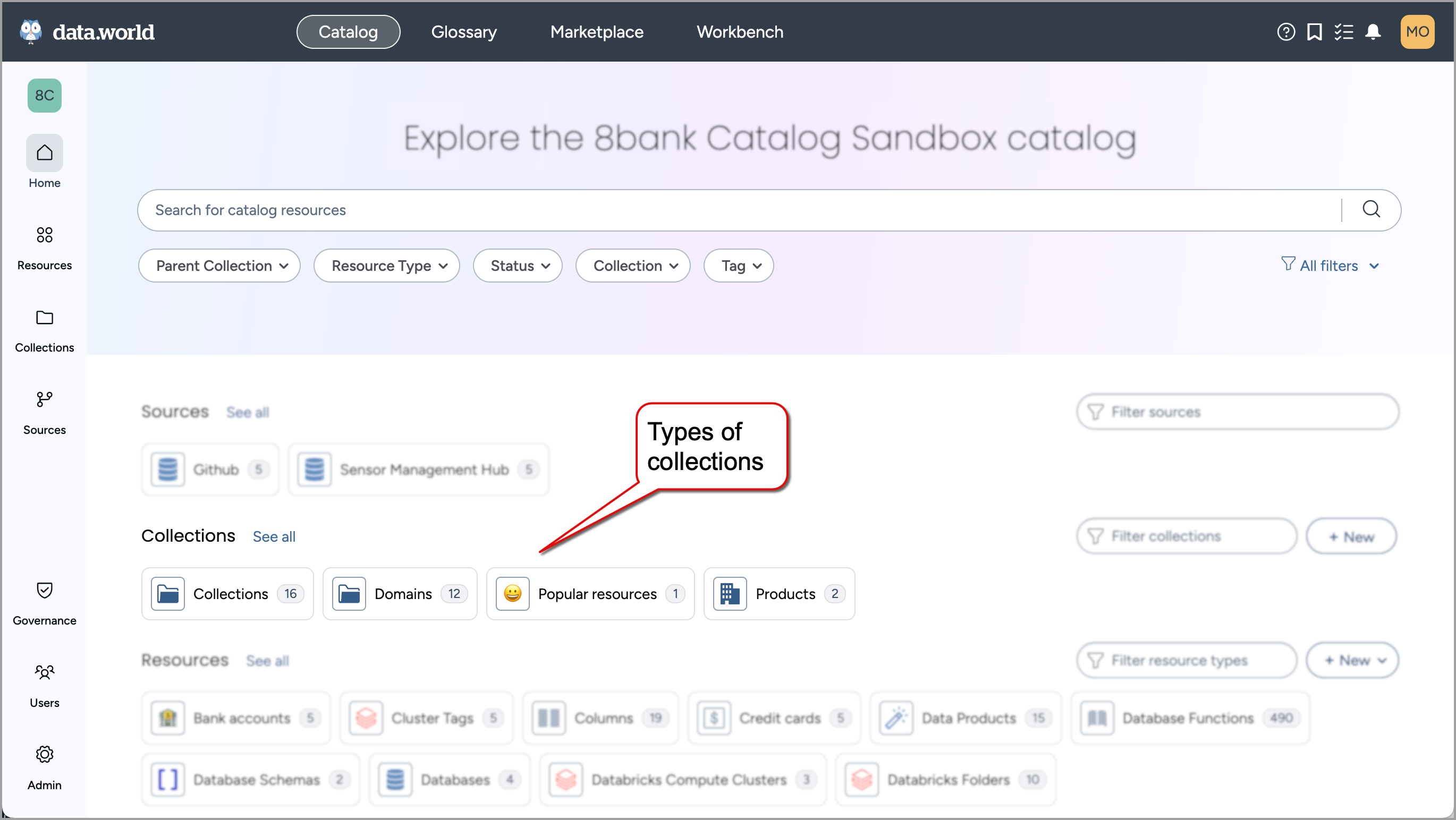Open Admin settings gear
The height and width of the screenshot is (820, 1456).
44,767
